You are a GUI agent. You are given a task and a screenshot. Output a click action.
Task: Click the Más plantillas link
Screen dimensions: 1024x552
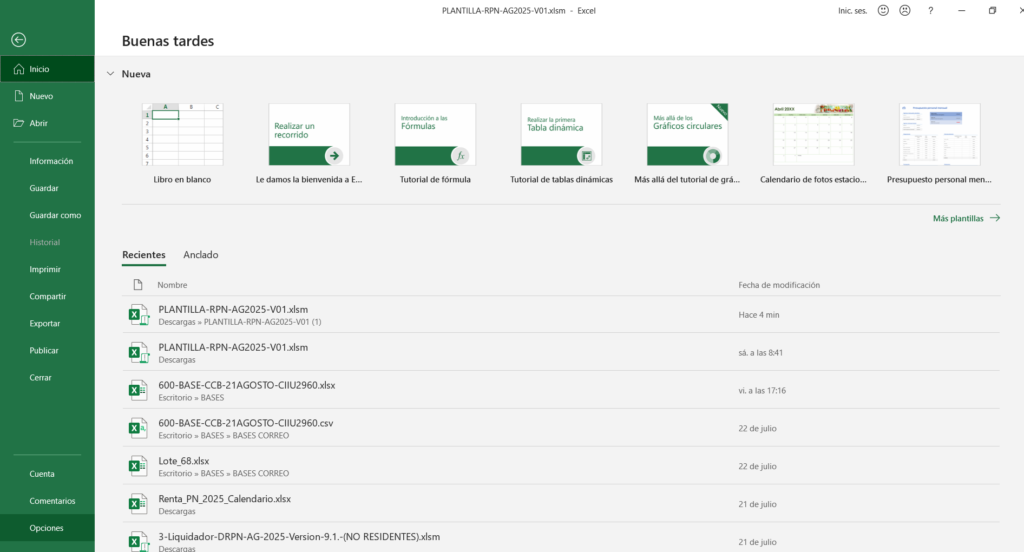(957, 218)
